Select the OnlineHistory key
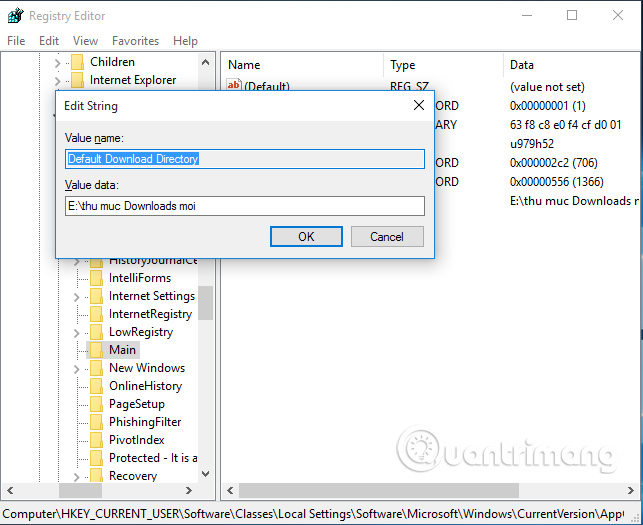 (146, 386)
